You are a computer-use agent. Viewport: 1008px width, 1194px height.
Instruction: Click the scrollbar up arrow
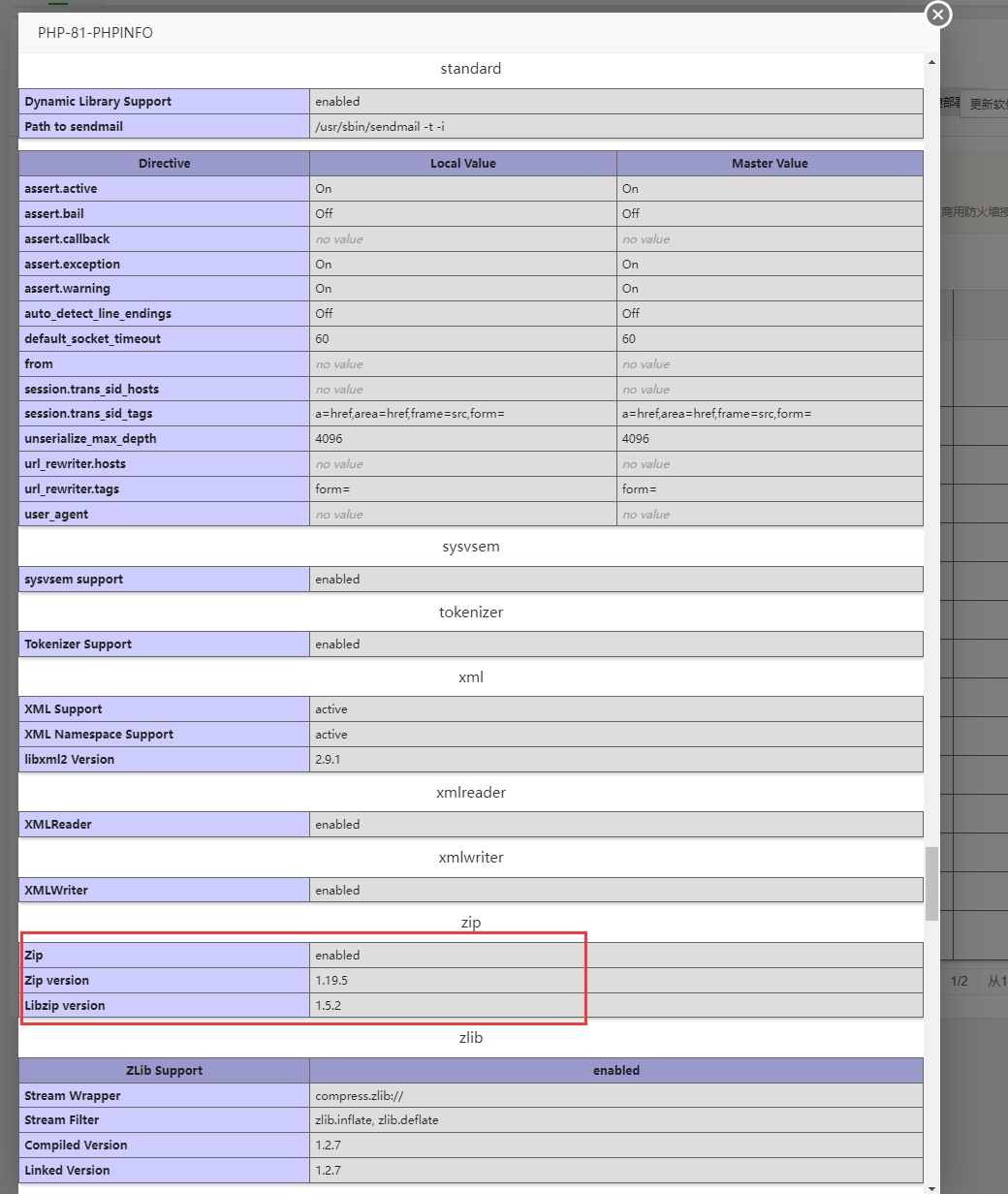(932, 62)
